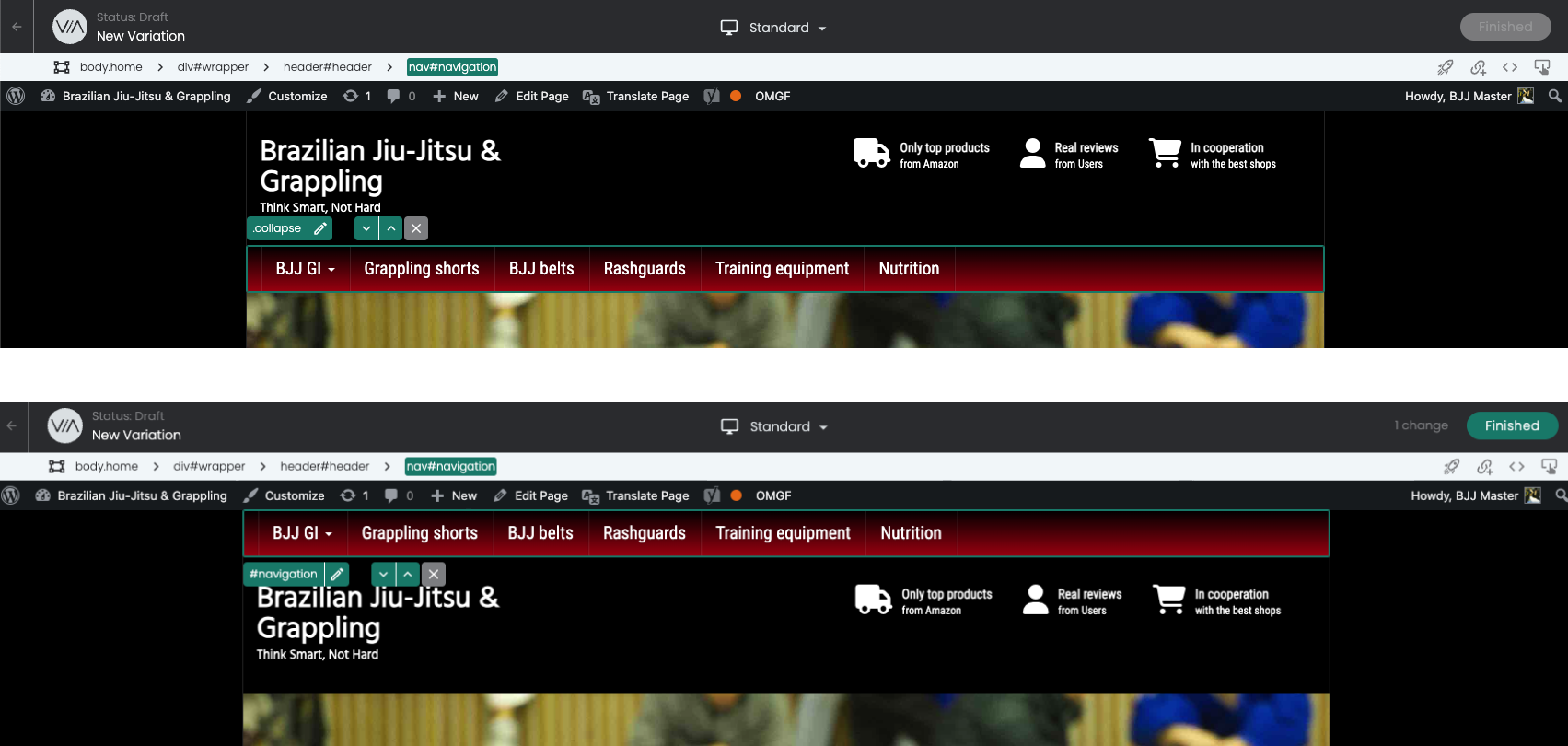Select the child element arrow beside .collapse
This screenshot has height=746, width=1568.
pyautogui.click(x=366, y=228)
